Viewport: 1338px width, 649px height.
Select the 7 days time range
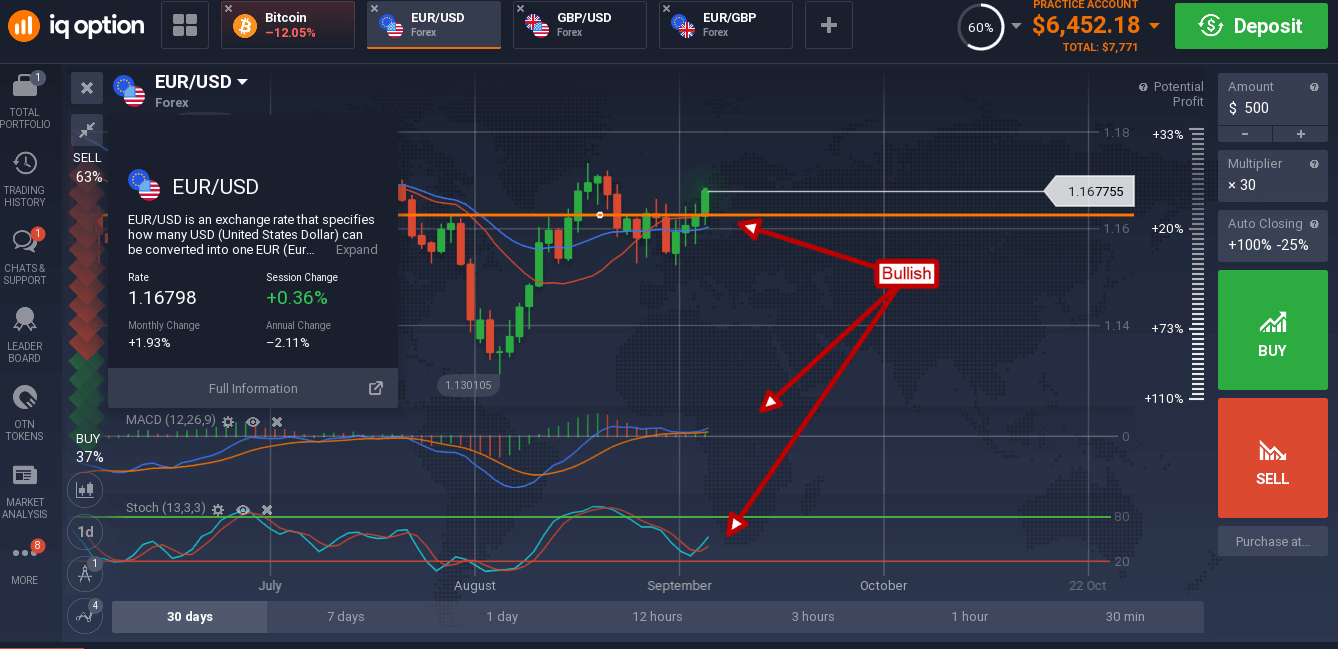[346, 616]
